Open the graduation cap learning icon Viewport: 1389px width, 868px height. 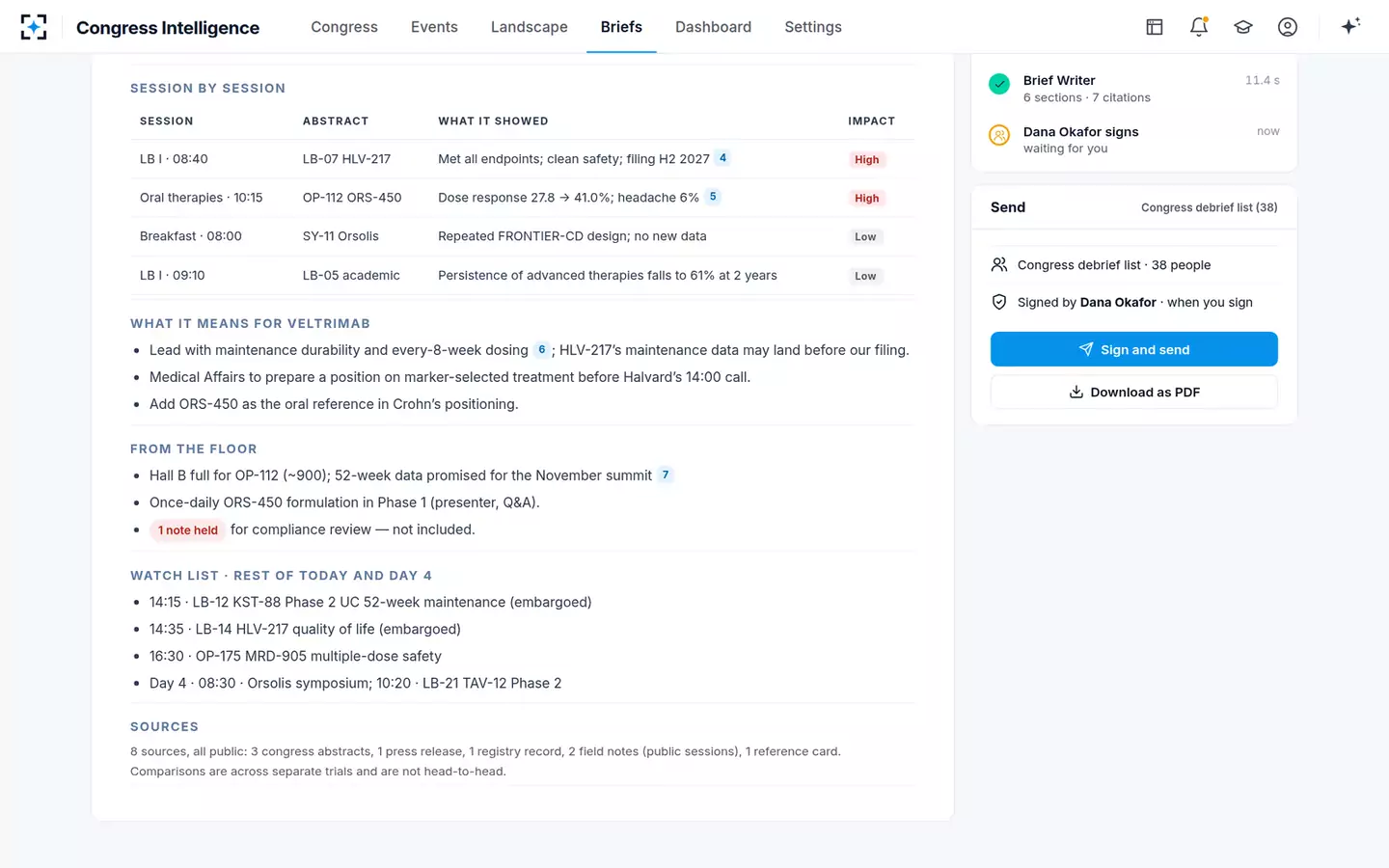[1243, 27]
